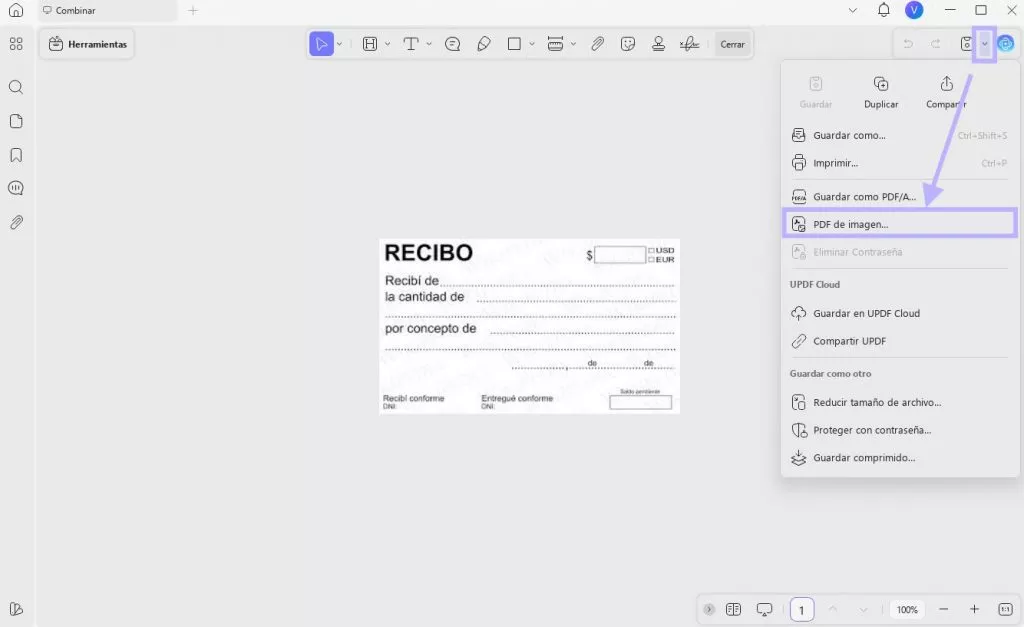The width and height of the screenshot is (1024, 627).
Task: Open the sticker tool icon
Action: coord(628,44)
